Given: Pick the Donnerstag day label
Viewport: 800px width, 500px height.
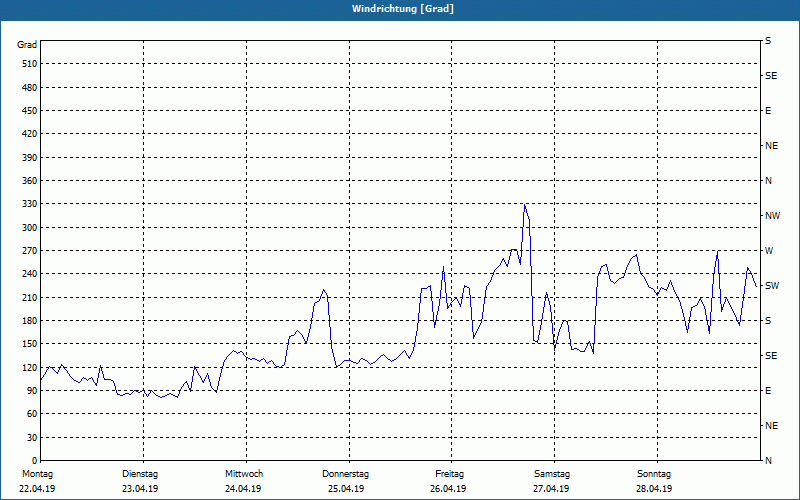Looking at the screenshot, I should [x=345, y=474].
